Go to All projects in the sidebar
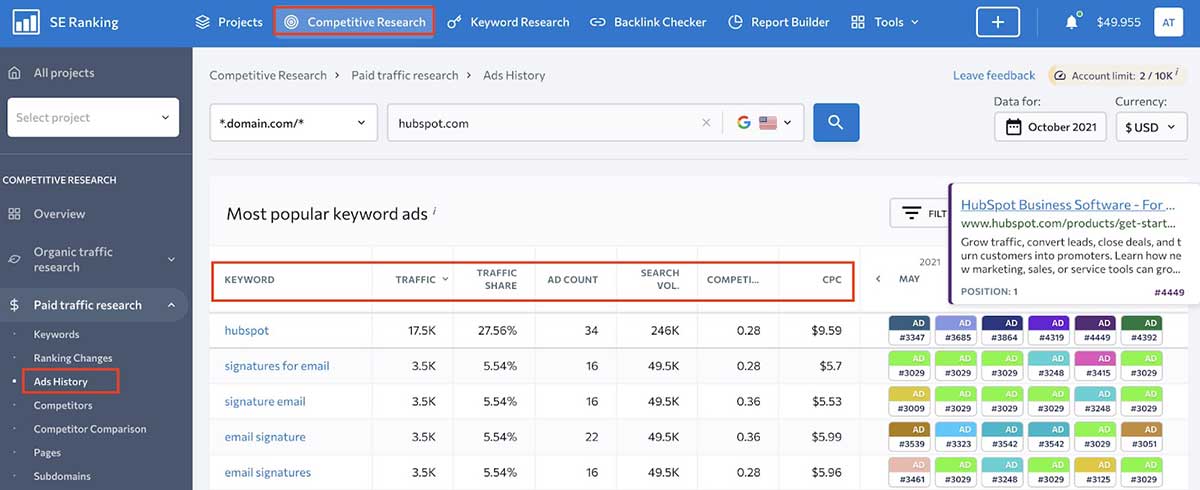This screenshot has width=1200, height=490. coord(64,73)
